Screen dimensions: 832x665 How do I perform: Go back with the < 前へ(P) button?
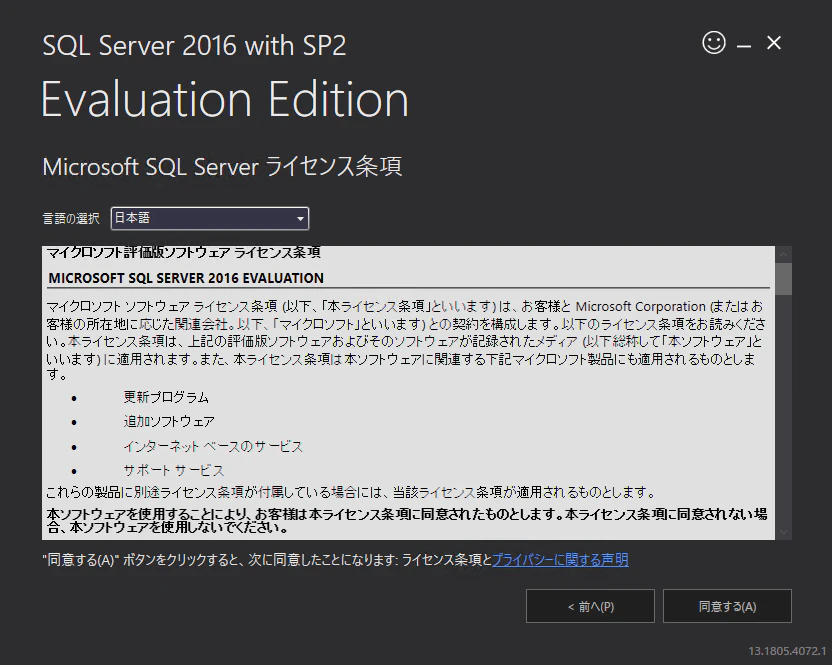tap(590, 606)
